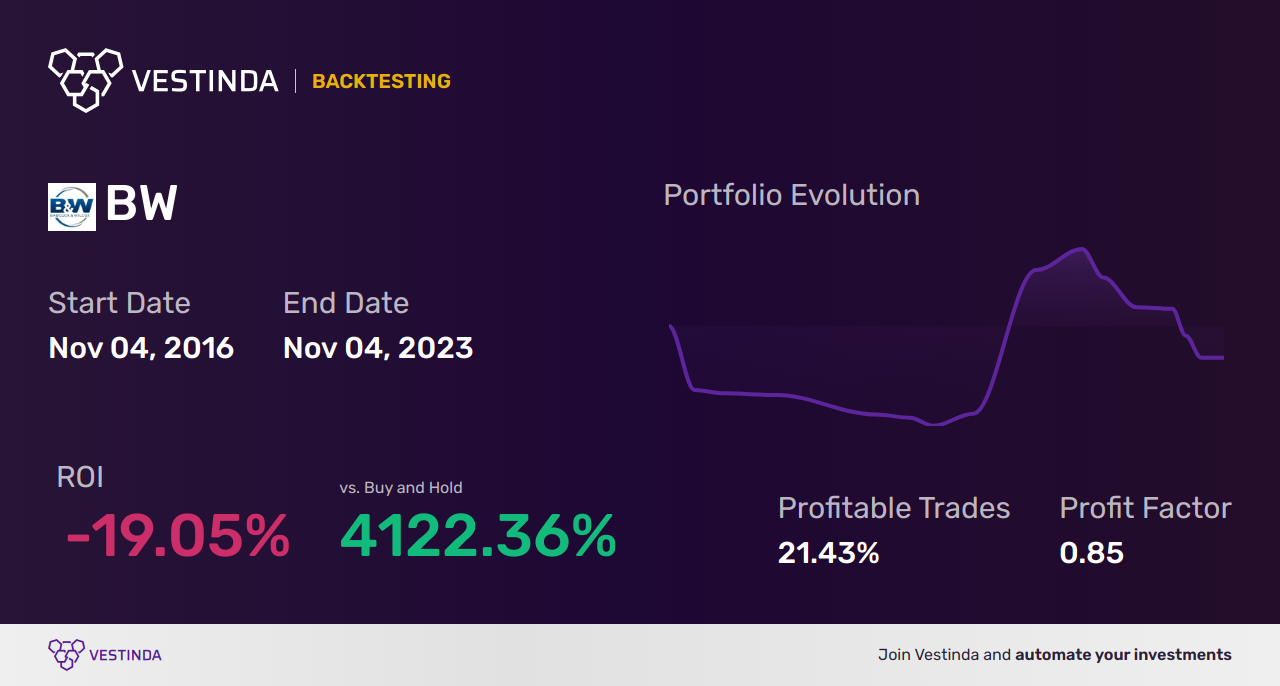Click the Join Vestinda footer text
Viewport: 1280px width, 686px height.
pos(1055,655)
